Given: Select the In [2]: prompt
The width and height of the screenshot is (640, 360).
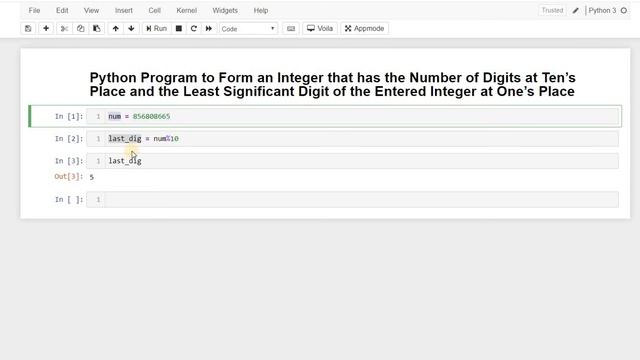Looking at the screenshot, I should click(69, 139).
